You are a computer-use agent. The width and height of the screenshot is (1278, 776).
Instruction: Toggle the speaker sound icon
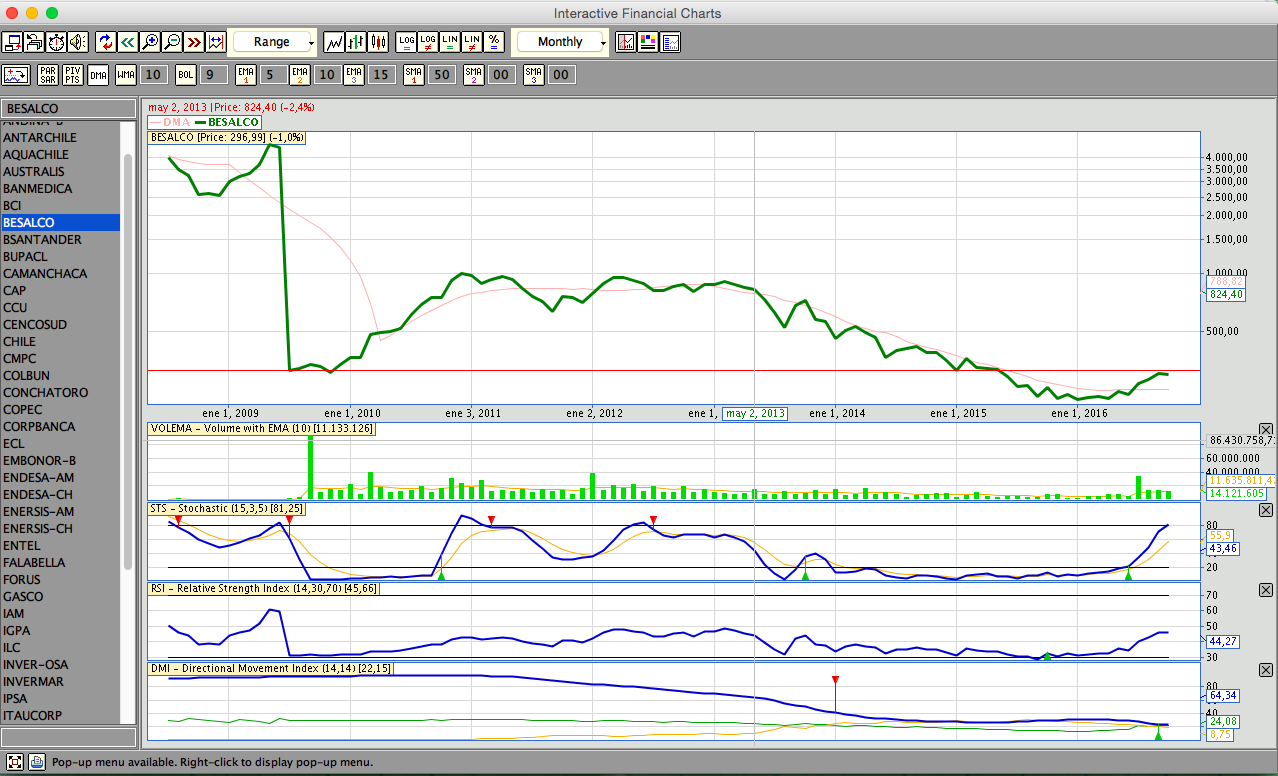[78, 42]
